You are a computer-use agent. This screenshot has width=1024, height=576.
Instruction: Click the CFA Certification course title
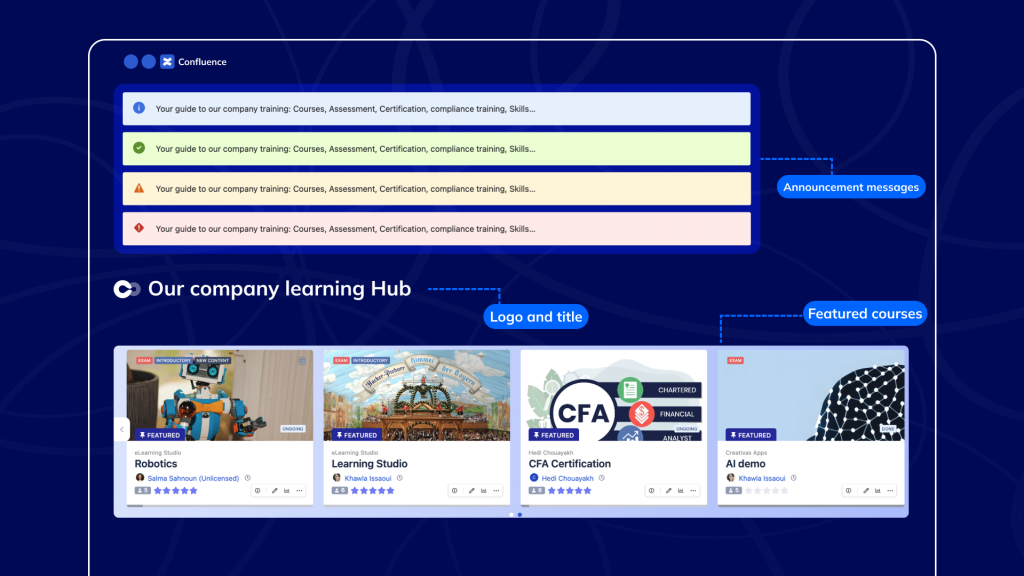(x=570, y=464)
